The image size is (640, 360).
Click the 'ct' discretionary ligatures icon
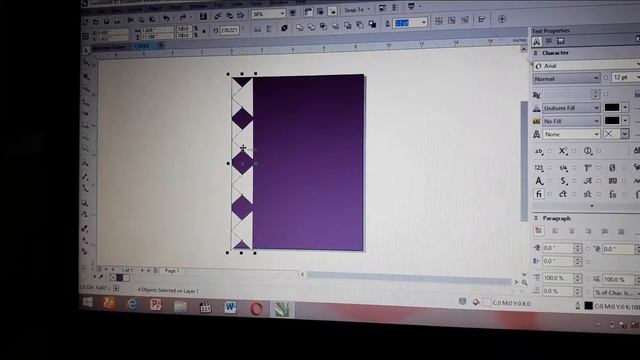point(563,194)
